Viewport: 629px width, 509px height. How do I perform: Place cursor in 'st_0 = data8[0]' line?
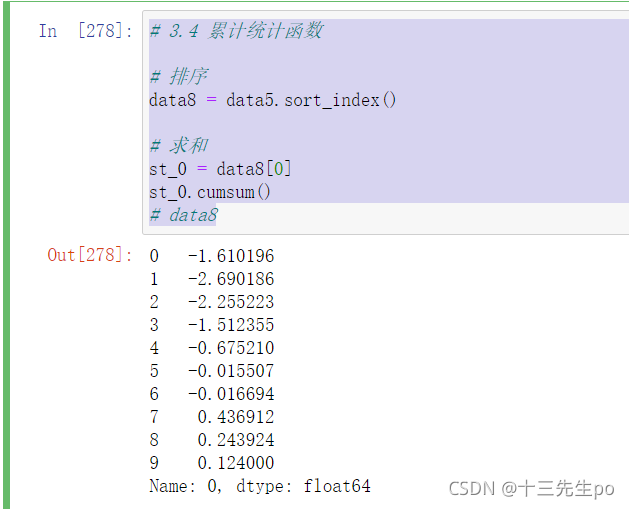(x=220, y=169)
